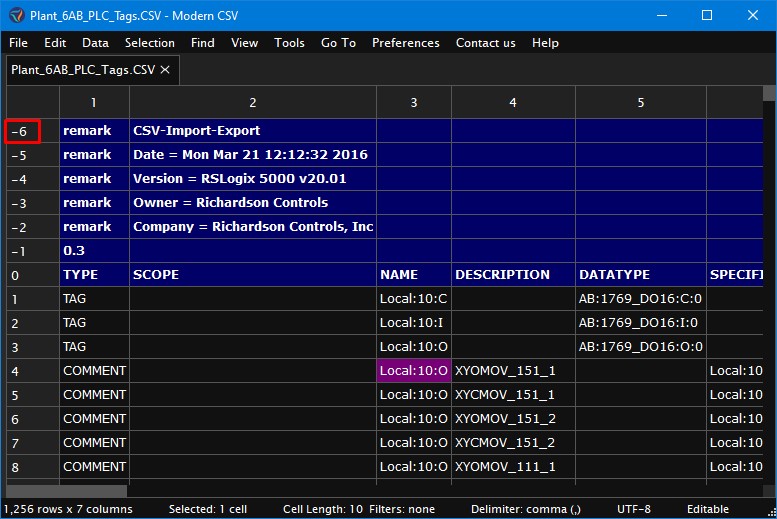Click the NAME header cell
Viewport: 777px width, 519px height.
(414, 275)
